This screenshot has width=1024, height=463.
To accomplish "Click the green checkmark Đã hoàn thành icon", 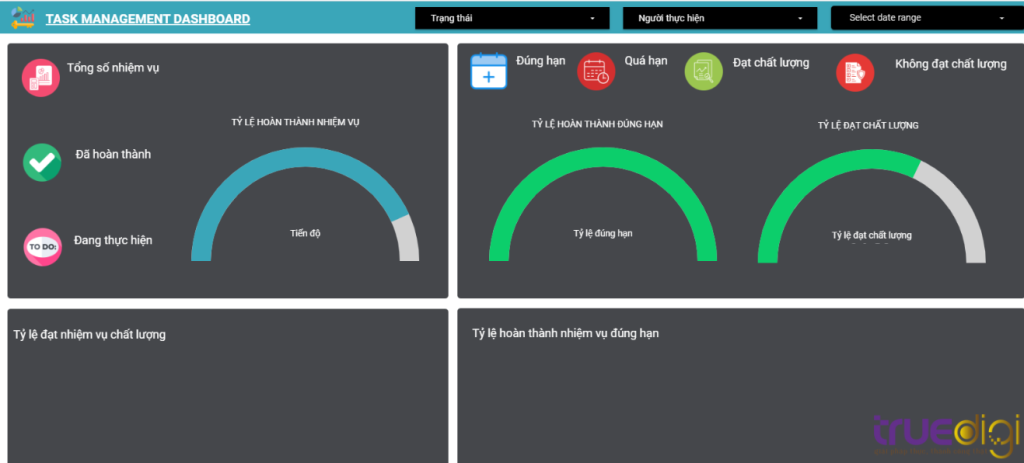I will 42,162.
